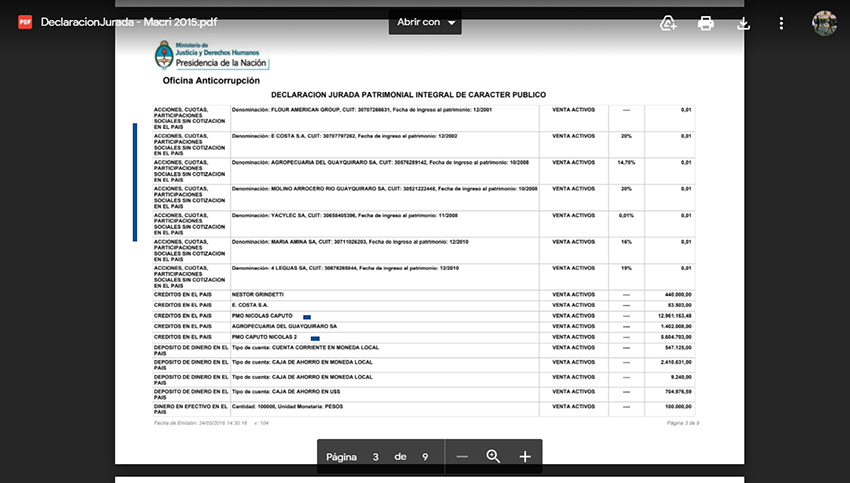Print the document with the printer icon
Image resolution: width=850 pixels, height=483 pixels.
[706, 23]
